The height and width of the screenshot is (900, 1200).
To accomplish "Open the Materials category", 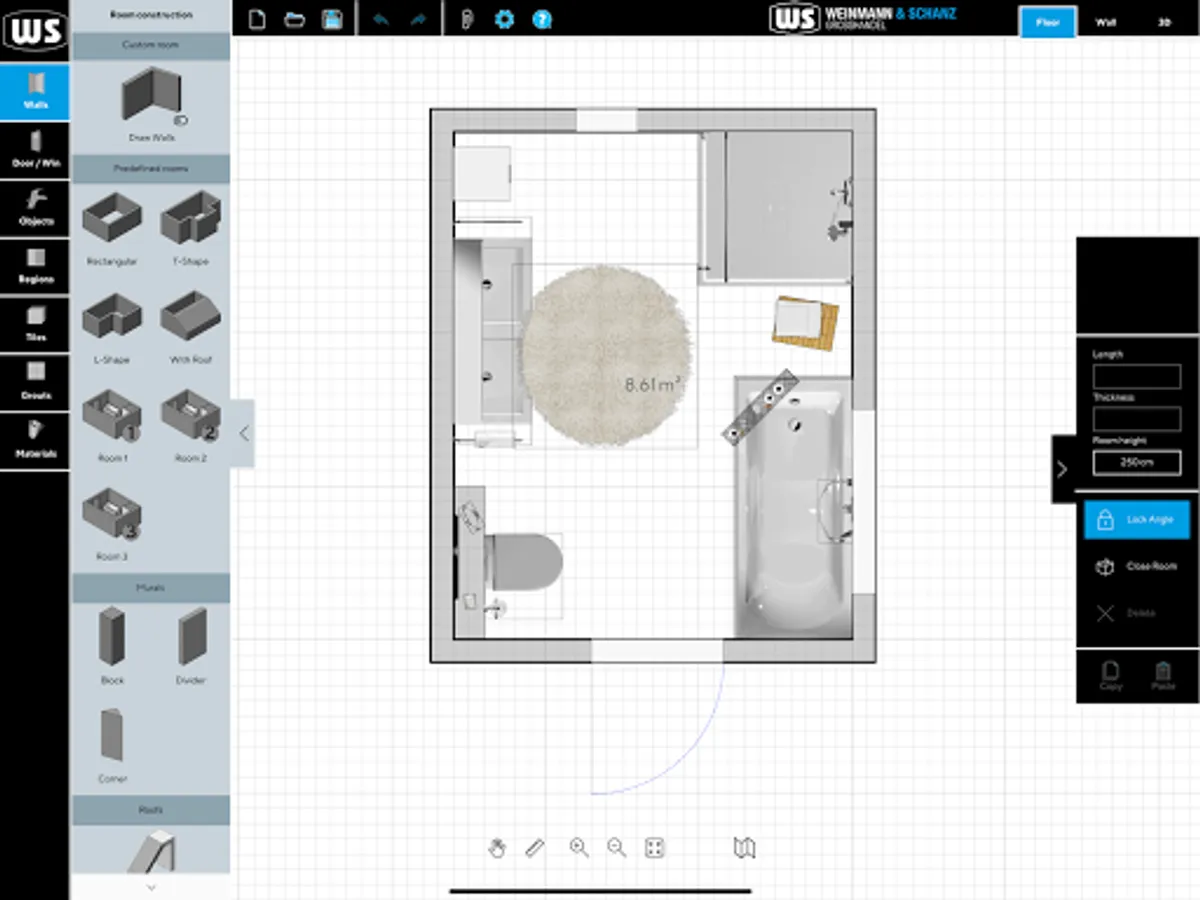I will [35, 440].
